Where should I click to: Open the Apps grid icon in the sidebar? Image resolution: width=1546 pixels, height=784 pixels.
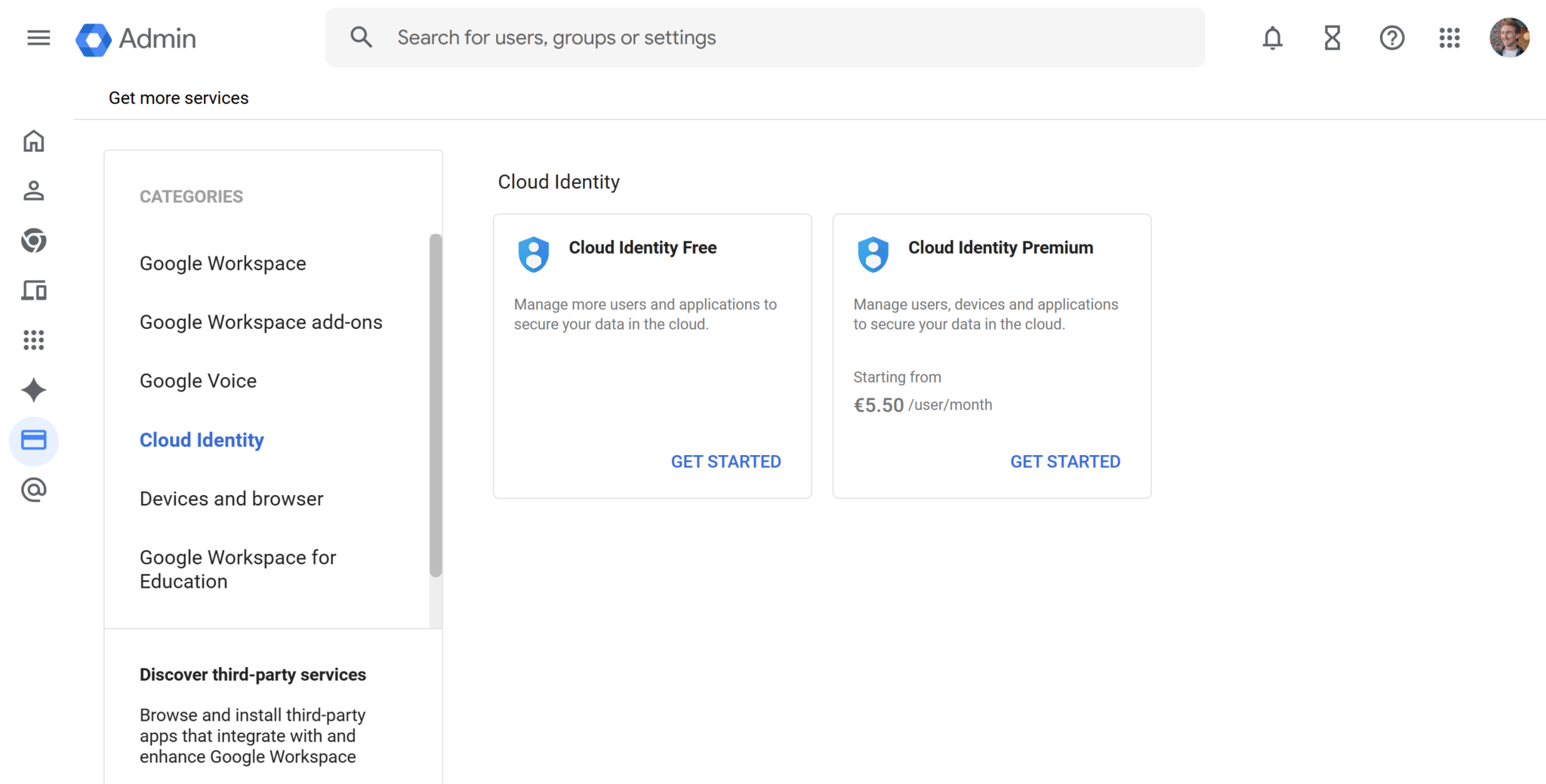click(x=34, y=340)
